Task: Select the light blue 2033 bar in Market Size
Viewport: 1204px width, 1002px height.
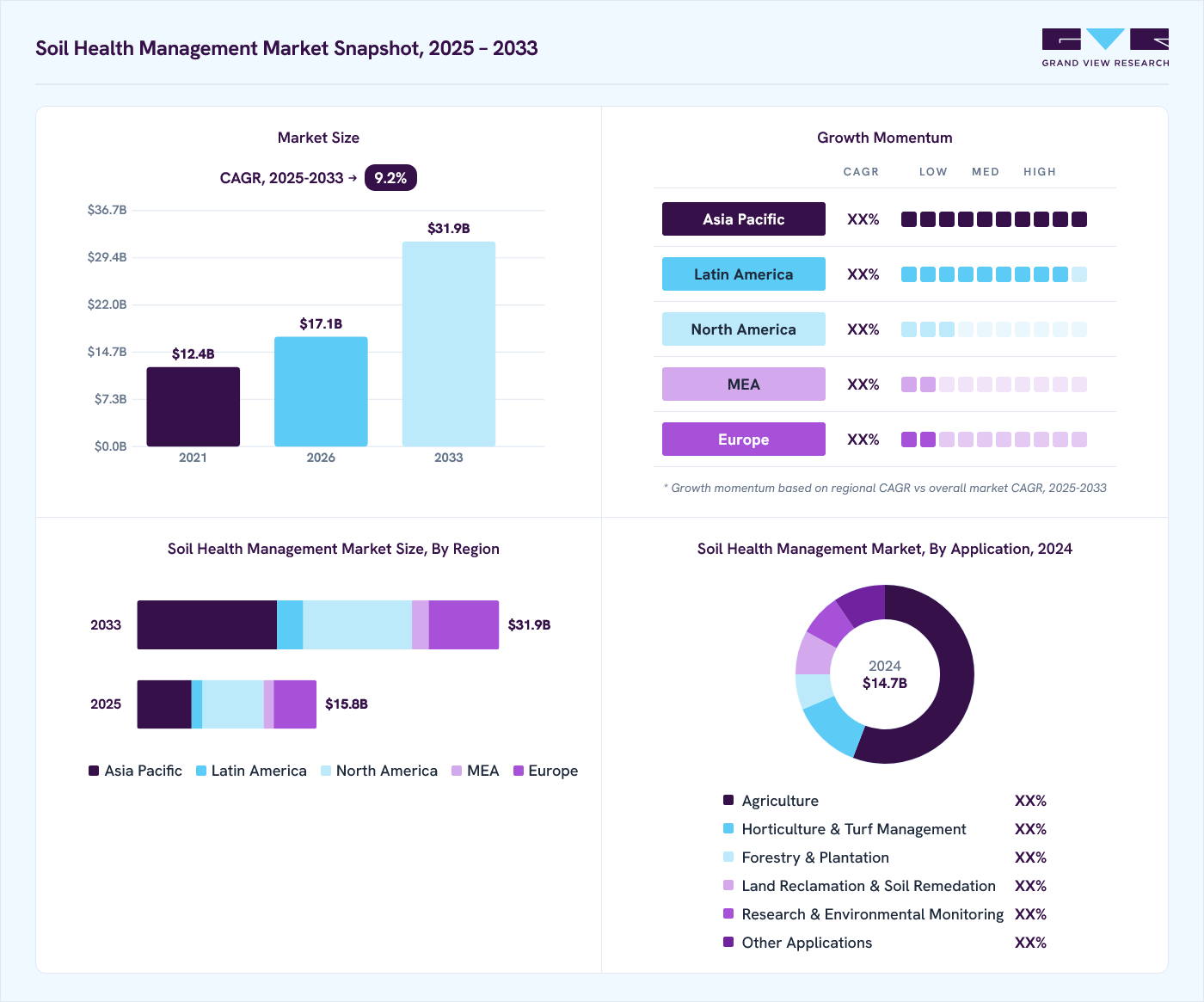Action: [449, 344]
